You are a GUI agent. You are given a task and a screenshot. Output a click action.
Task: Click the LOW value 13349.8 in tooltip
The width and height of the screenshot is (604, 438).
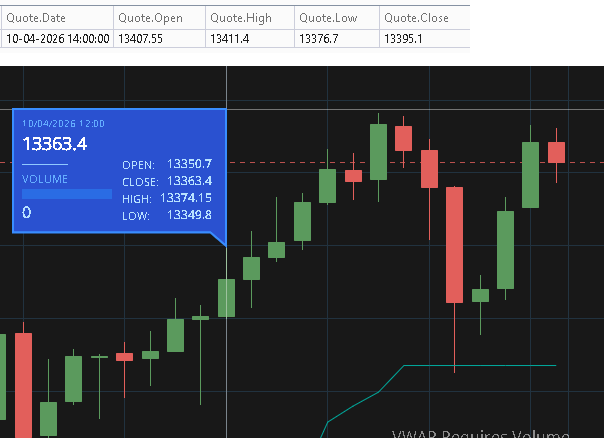pyautogui.click(x=189, y=215)
